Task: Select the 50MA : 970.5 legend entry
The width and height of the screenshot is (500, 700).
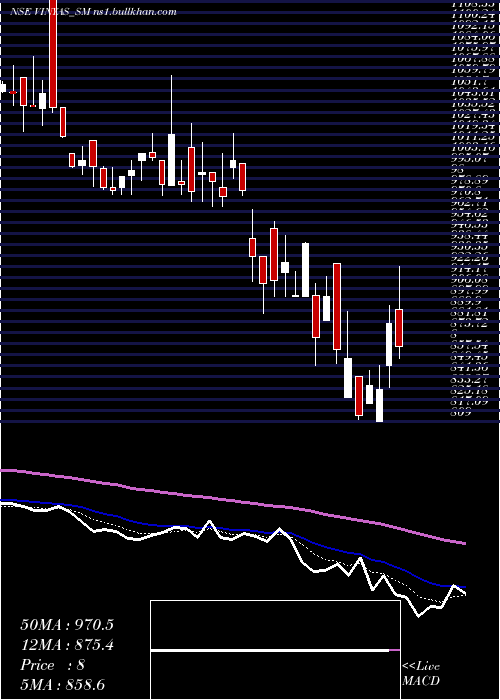Action: 67,625
